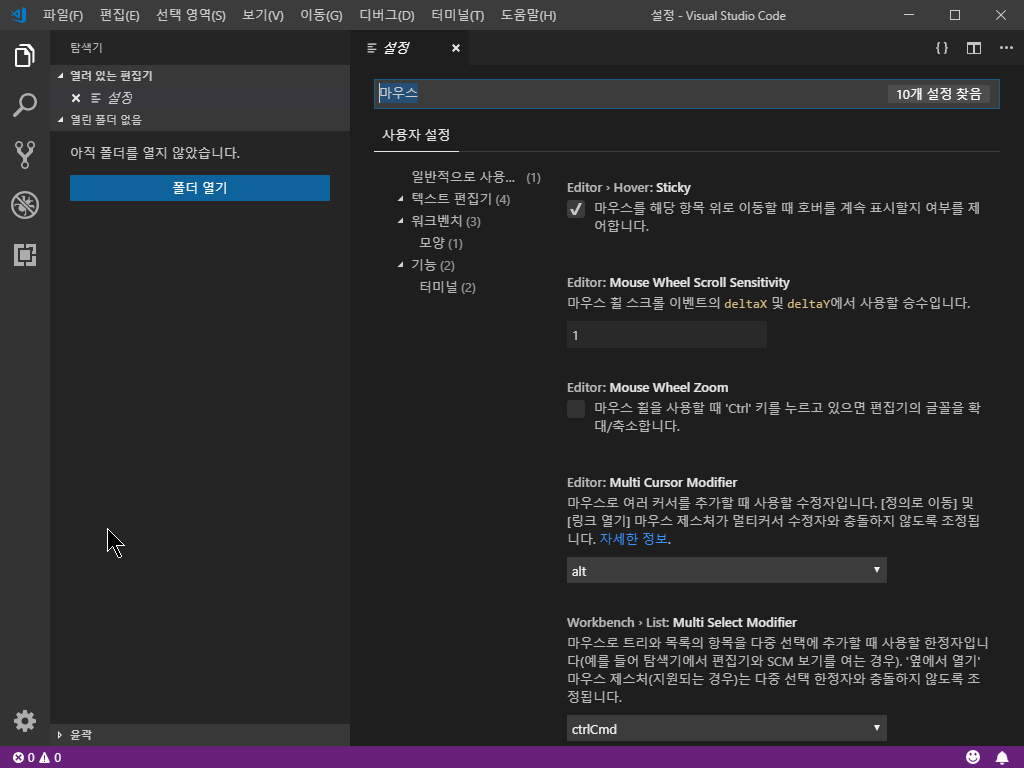Toggle Editor Hover Sticky checkbox

coord(576,209)
